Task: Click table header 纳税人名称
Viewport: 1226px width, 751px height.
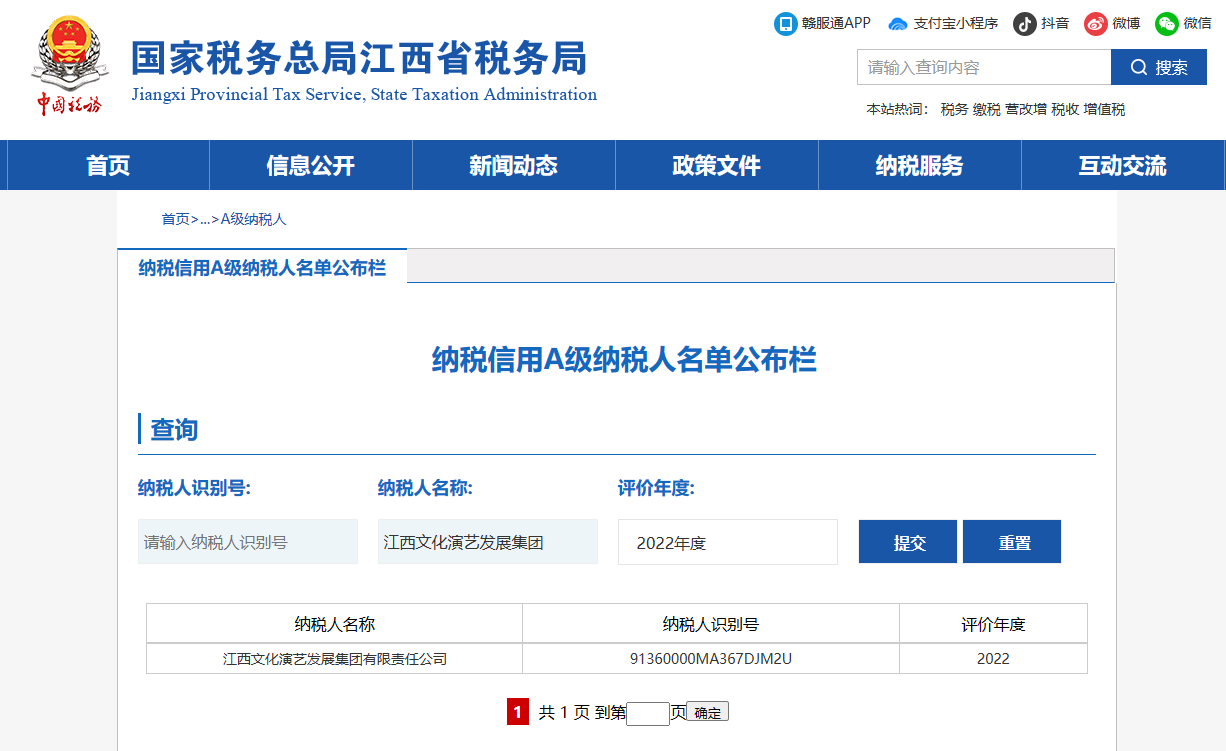Action: point(335,624)
